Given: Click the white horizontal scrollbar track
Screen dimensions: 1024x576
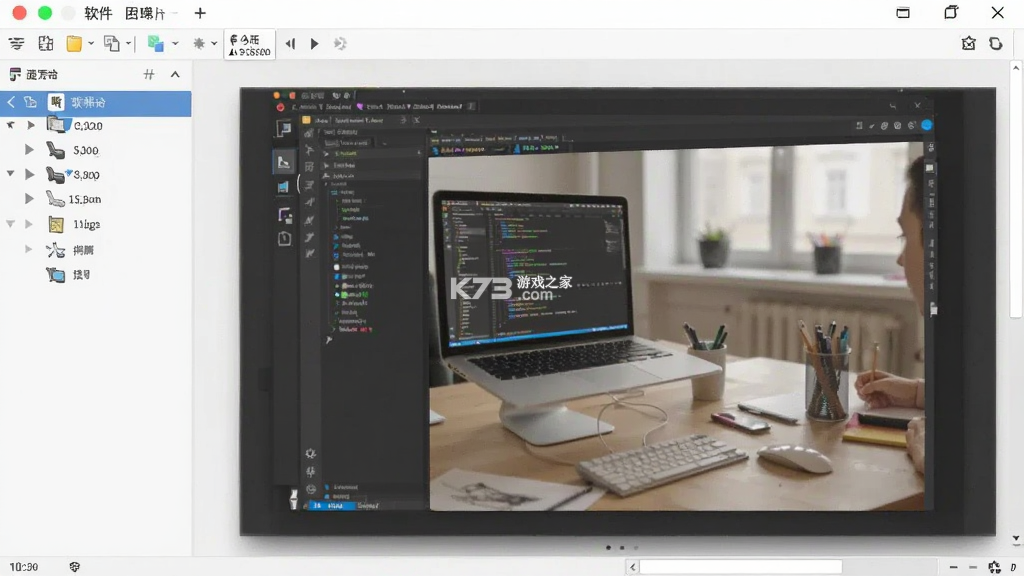Looking at the screenshot, I should [x=741, y=567].
